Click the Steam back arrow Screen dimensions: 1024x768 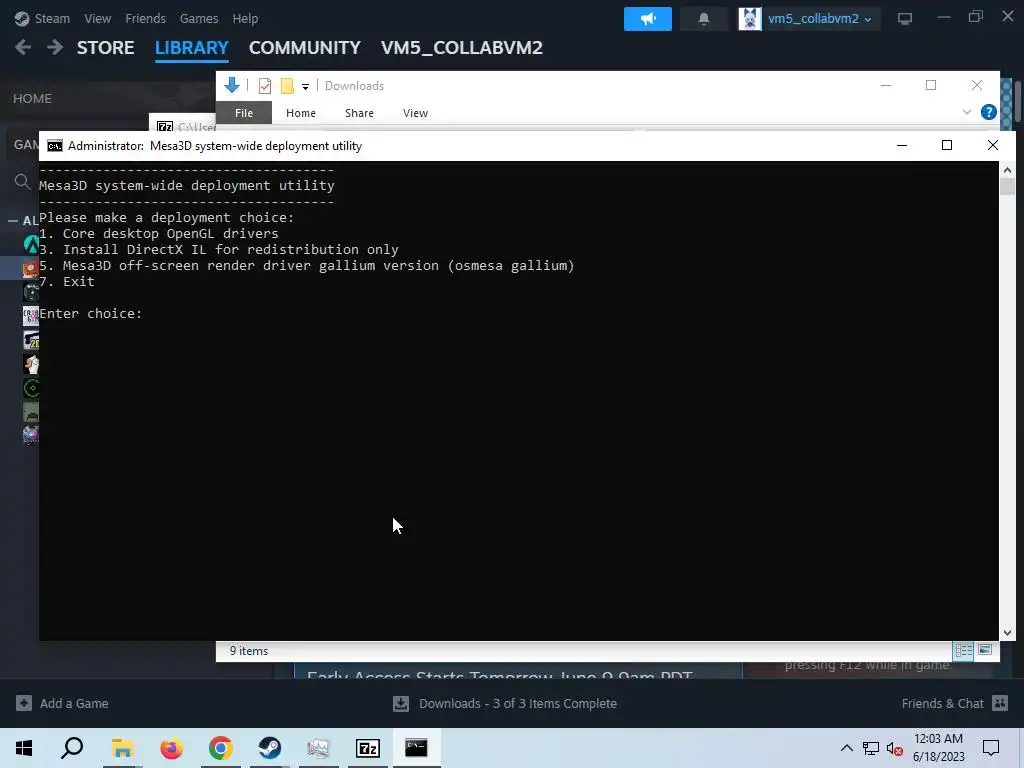tap(23, 47)
